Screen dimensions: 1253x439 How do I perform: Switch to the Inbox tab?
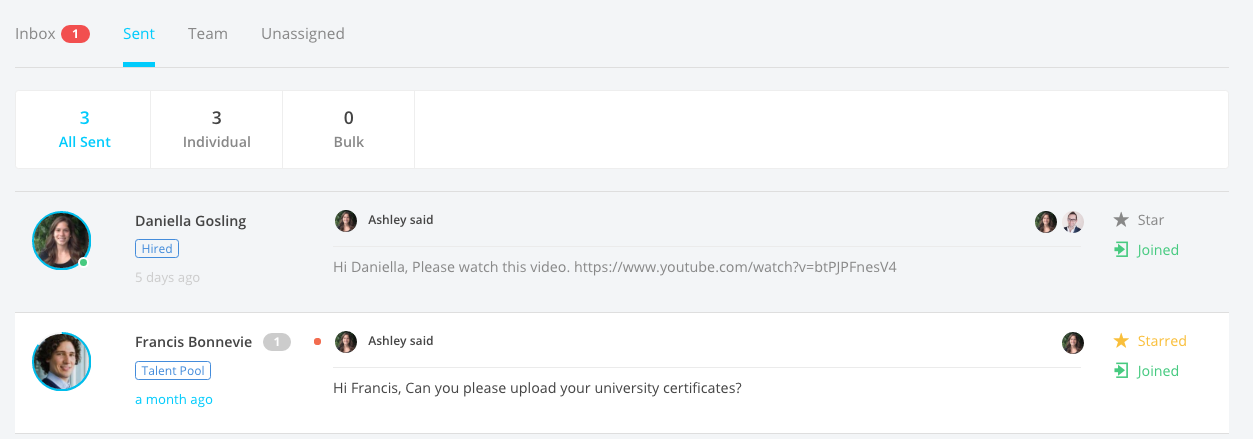(36, 34)
